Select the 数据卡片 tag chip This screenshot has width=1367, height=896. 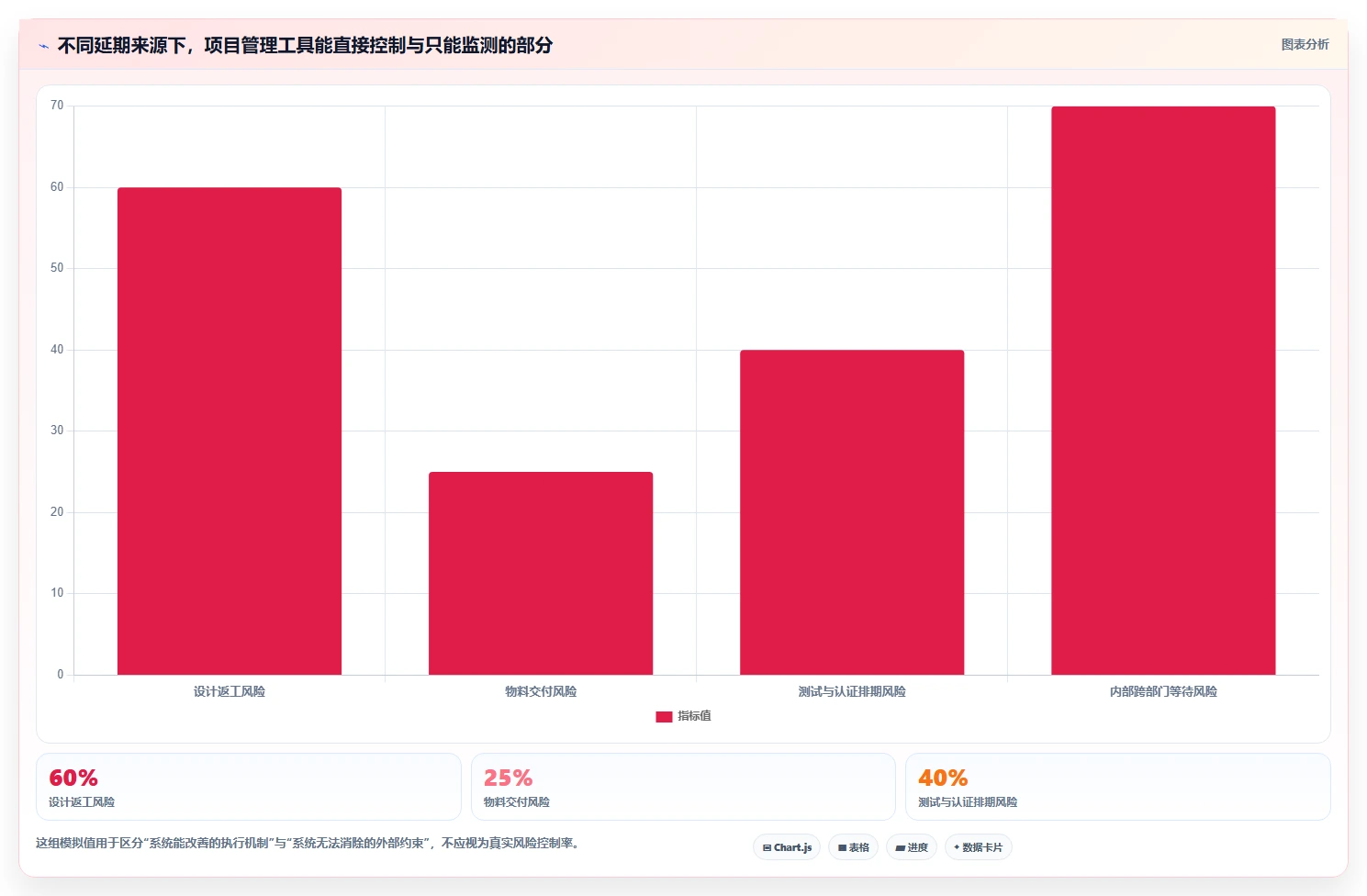pyautogui.click(x=979, y=847)
